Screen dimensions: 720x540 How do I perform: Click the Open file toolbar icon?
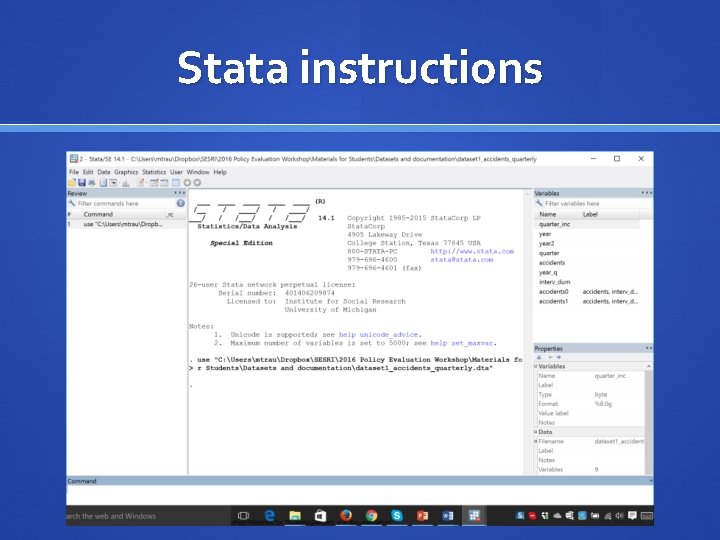tap(72, 183)
